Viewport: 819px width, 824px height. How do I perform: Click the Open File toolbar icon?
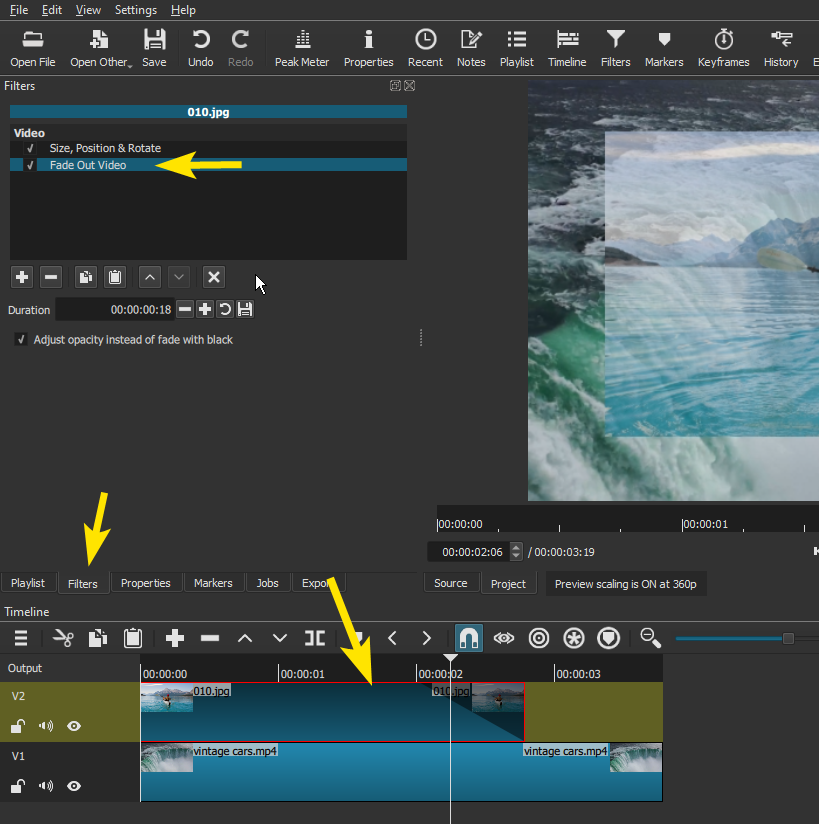pos(33,49)
